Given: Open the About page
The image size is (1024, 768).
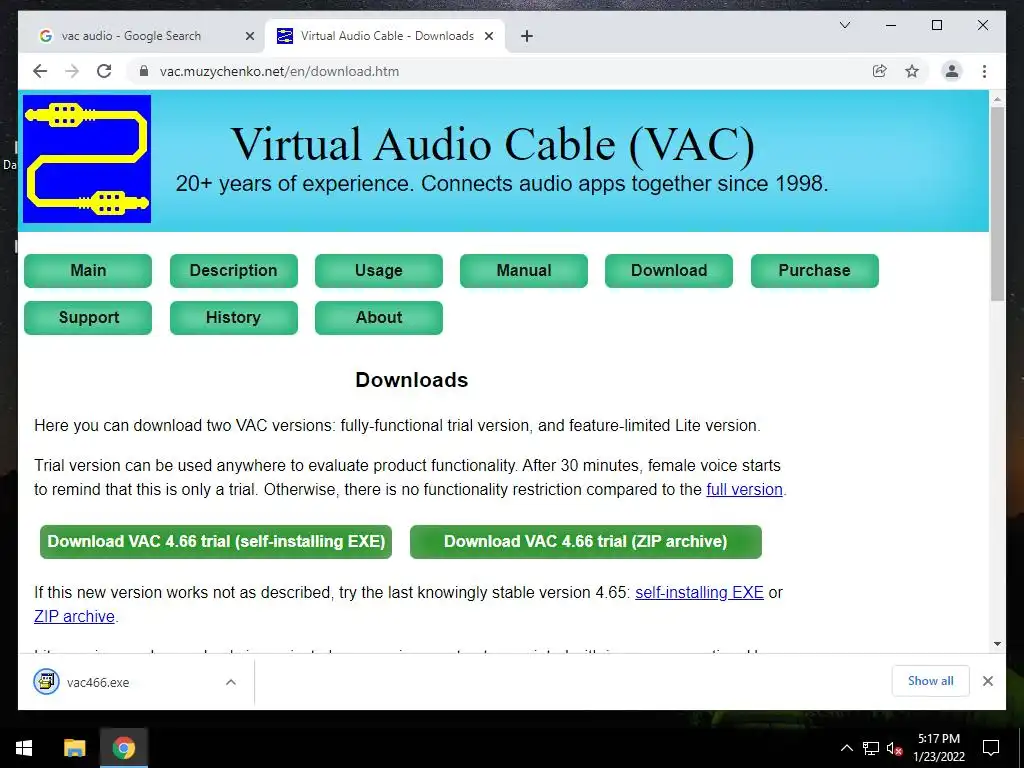Looking at the screenshot, I should (x=379, y=317).
